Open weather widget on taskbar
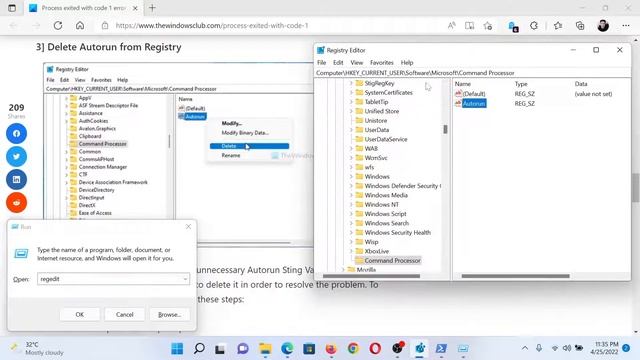Screen dimensions: 640x360 click(38, 348)
